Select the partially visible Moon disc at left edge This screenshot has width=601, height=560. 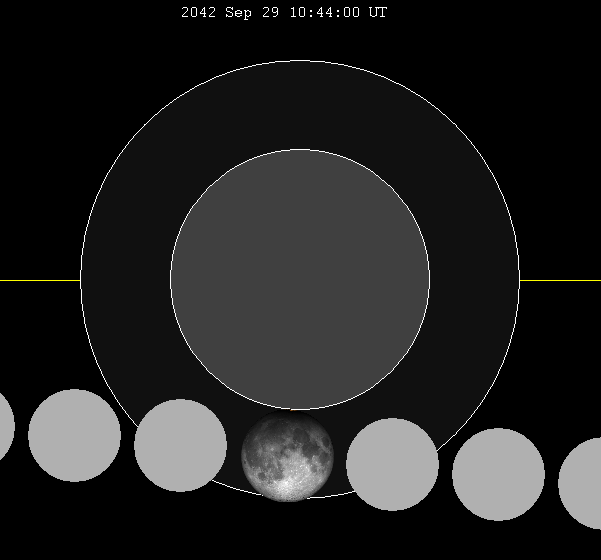pos(5,427)
